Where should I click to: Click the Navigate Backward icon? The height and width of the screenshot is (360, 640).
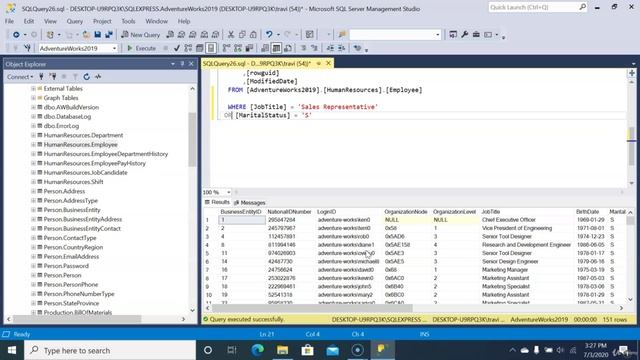16,35
